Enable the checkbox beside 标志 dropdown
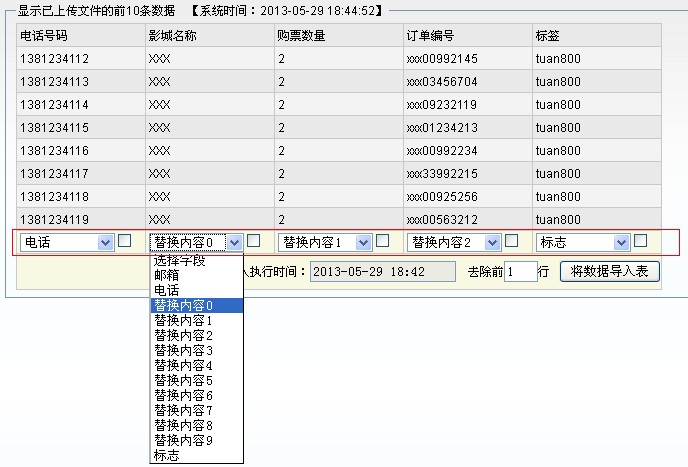The height and width of the screenshot is (467, 688). (x=641, y=240)
